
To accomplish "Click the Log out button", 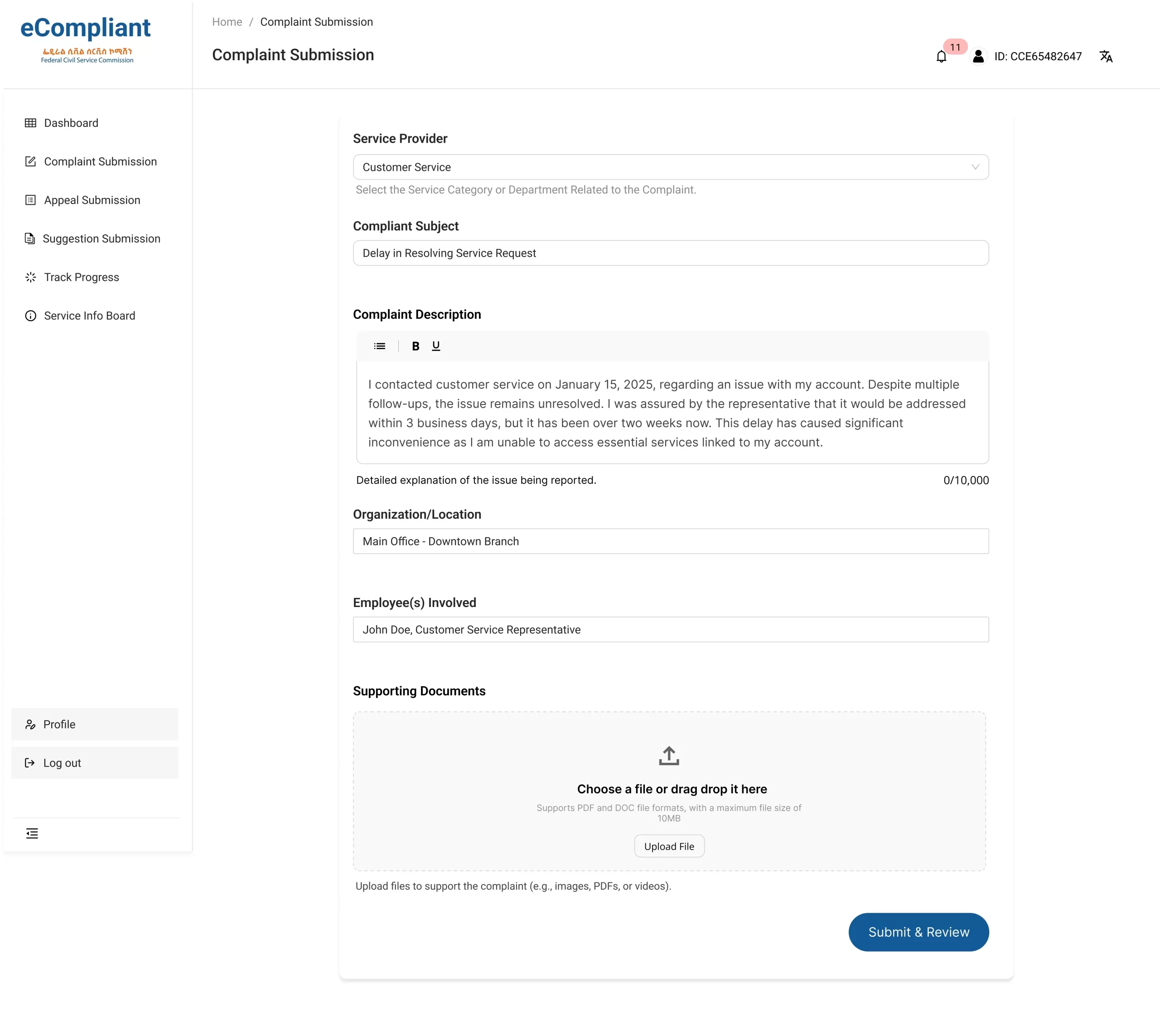I will tap(62, 763).
